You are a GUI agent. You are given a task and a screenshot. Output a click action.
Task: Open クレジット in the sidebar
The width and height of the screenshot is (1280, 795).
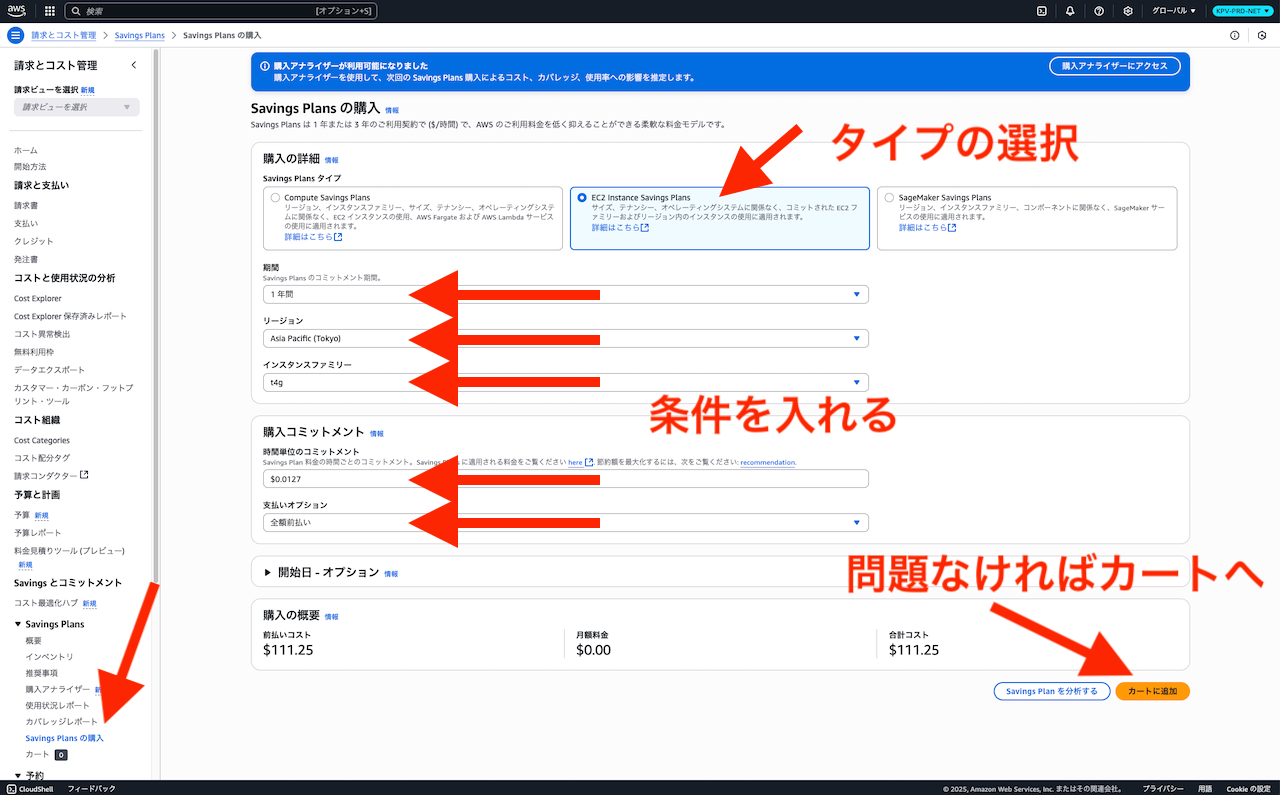point(34,241)
